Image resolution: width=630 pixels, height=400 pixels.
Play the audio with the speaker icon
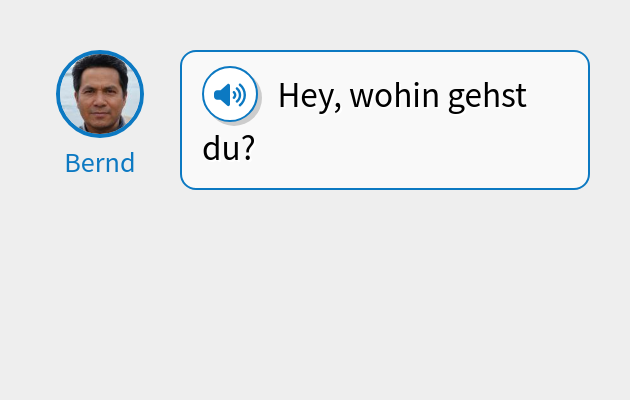point(230,95)
